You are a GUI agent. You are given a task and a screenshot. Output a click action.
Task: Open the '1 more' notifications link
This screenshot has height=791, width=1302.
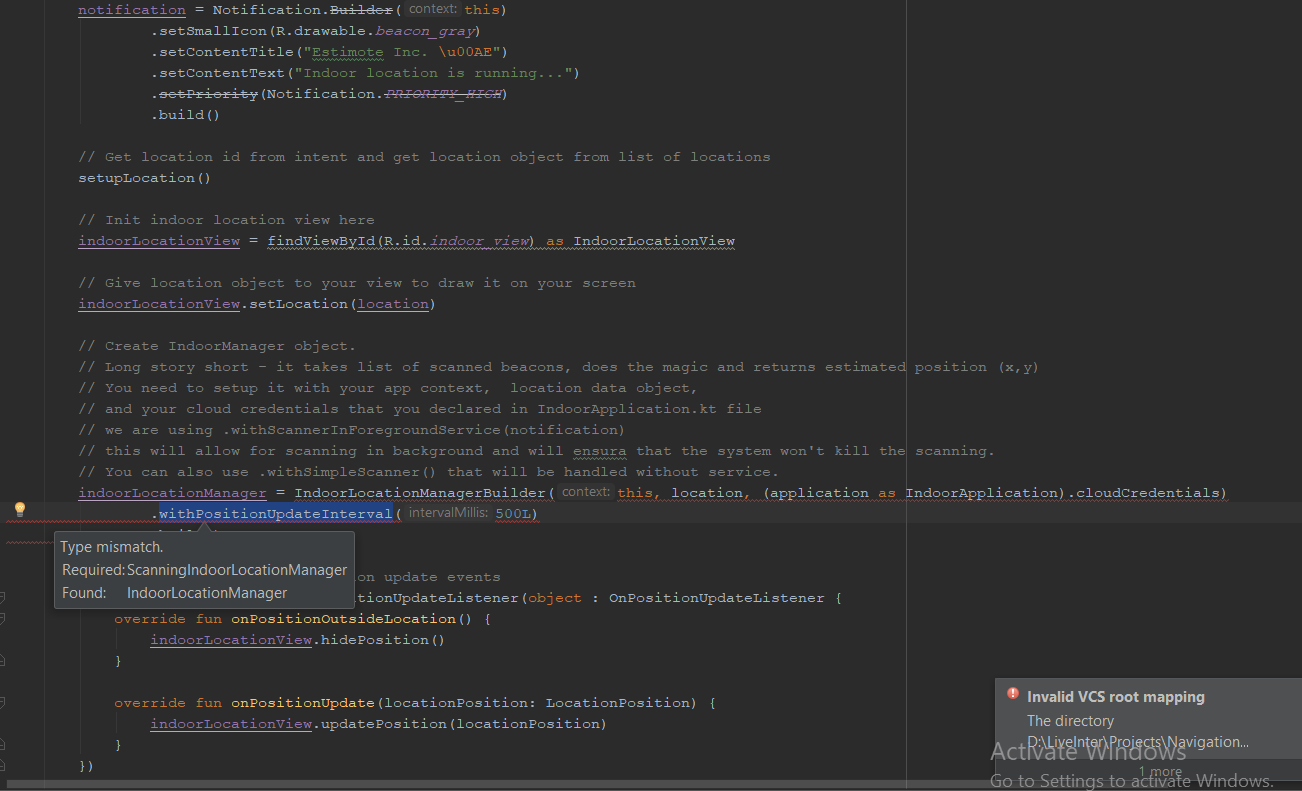click(1161, 772)
